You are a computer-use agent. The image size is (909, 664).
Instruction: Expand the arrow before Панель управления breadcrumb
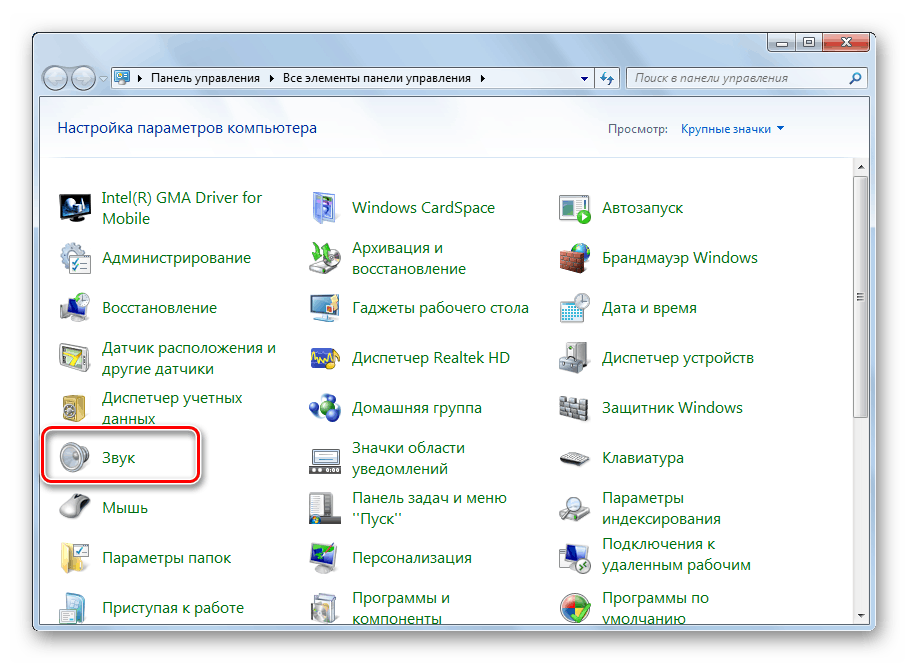pyautogui.click(x=140, y=78)
